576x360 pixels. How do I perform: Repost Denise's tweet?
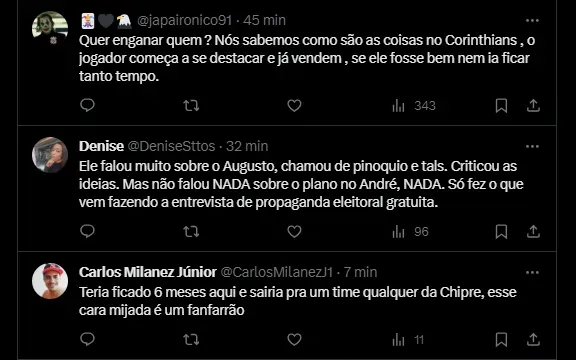pyautogui.click(x=191, y=232)
